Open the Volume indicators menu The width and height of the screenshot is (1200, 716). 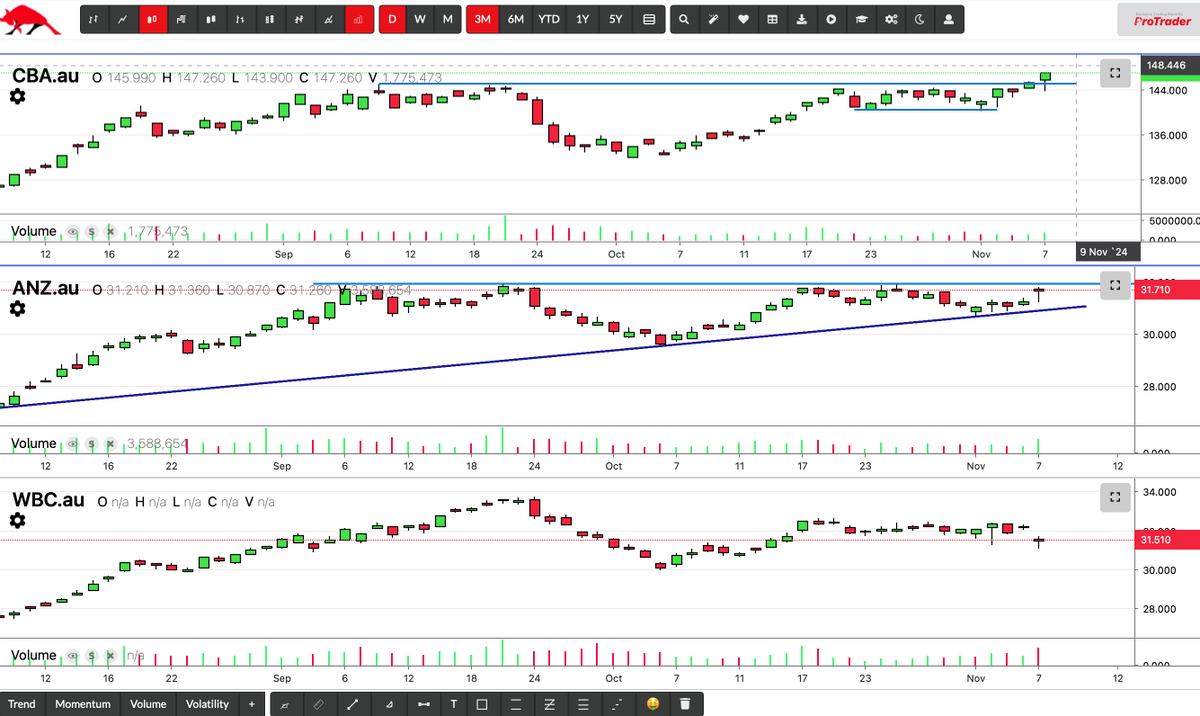pos(148,704)
